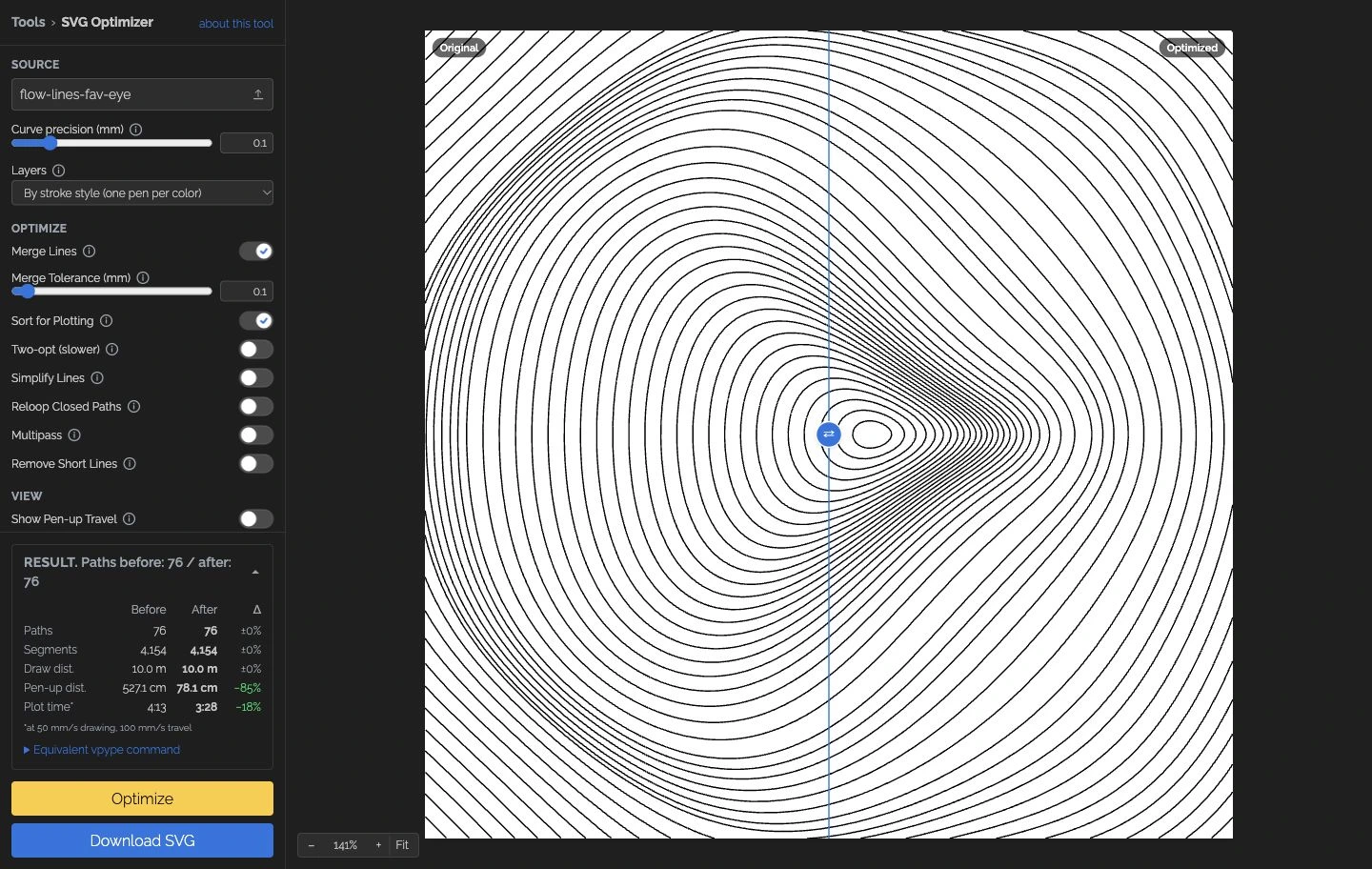The height and width of the screenshot is (869, 1372).
Task: Enable the Remove Short Lines toggle
Action: [x=256, y=464]
